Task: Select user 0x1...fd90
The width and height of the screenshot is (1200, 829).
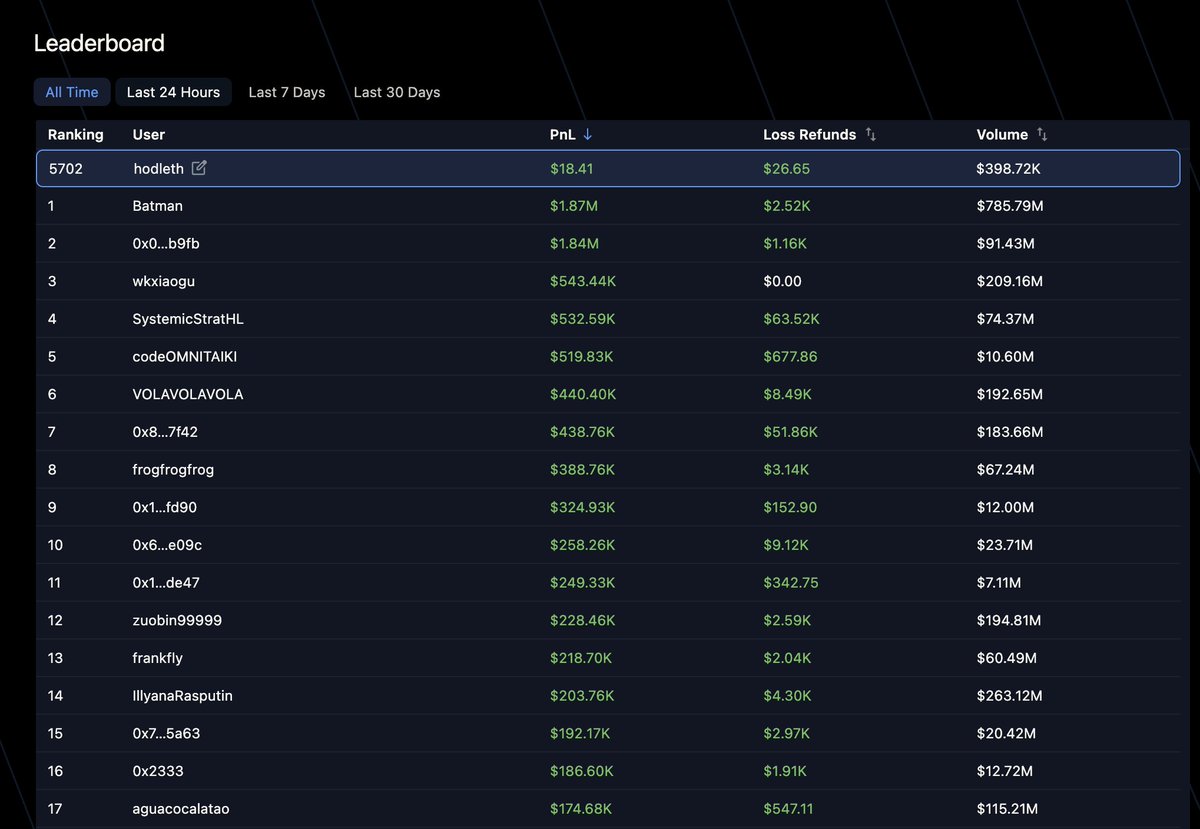Action: point(165,508)
